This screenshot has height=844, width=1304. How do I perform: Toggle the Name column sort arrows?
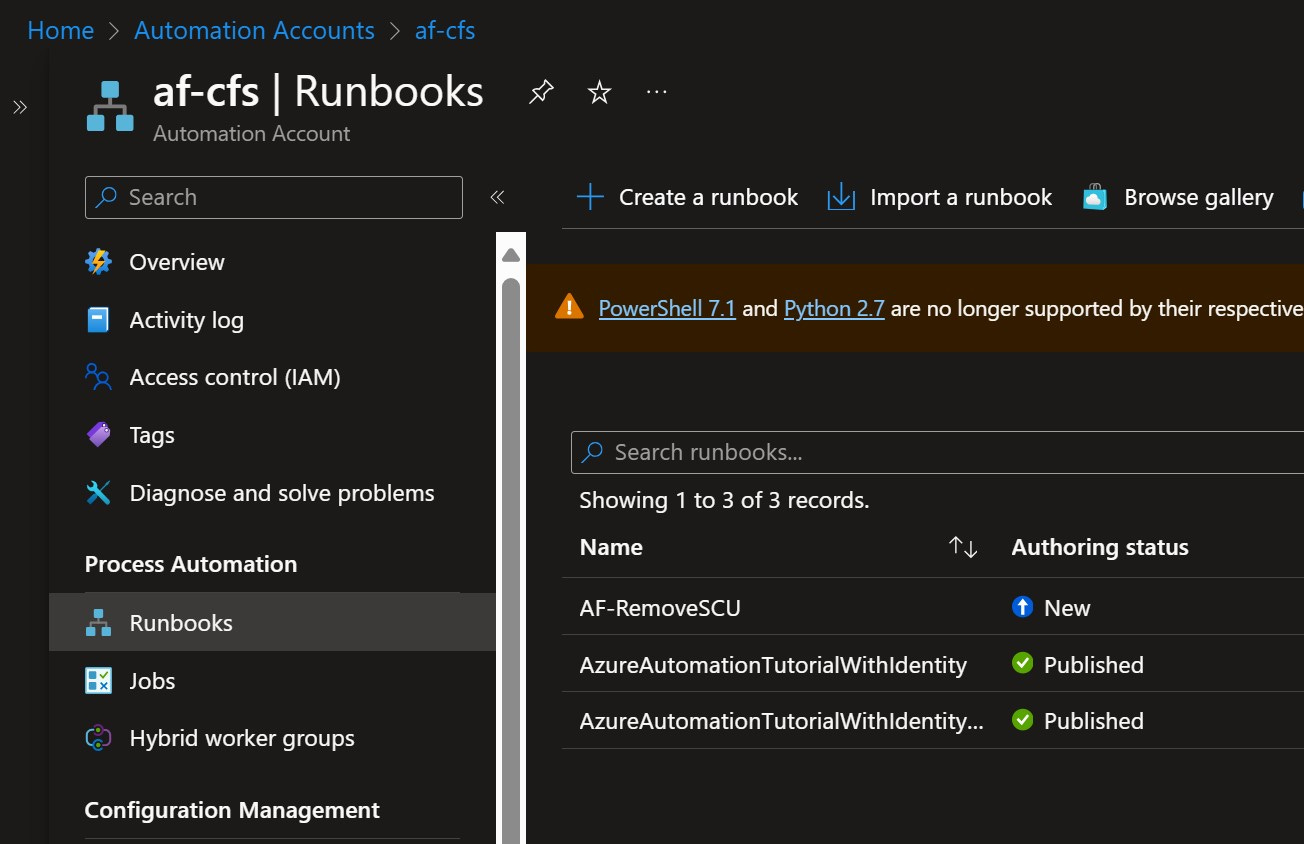[x=963, y=547]
